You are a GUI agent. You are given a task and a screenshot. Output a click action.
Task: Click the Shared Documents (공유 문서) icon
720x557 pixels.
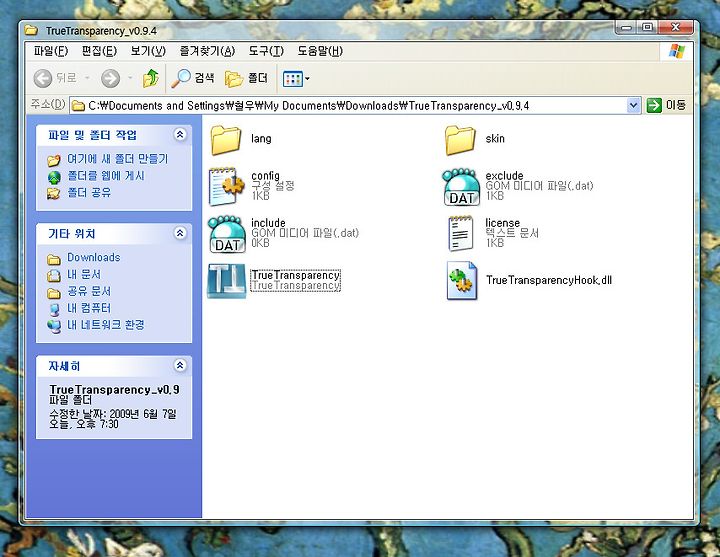[54, 293]
